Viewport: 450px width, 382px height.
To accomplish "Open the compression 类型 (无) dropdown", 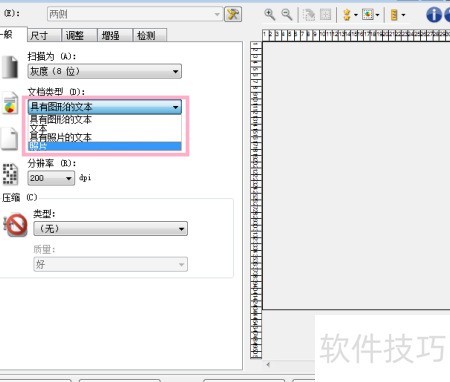I will [x=110, y=229].
